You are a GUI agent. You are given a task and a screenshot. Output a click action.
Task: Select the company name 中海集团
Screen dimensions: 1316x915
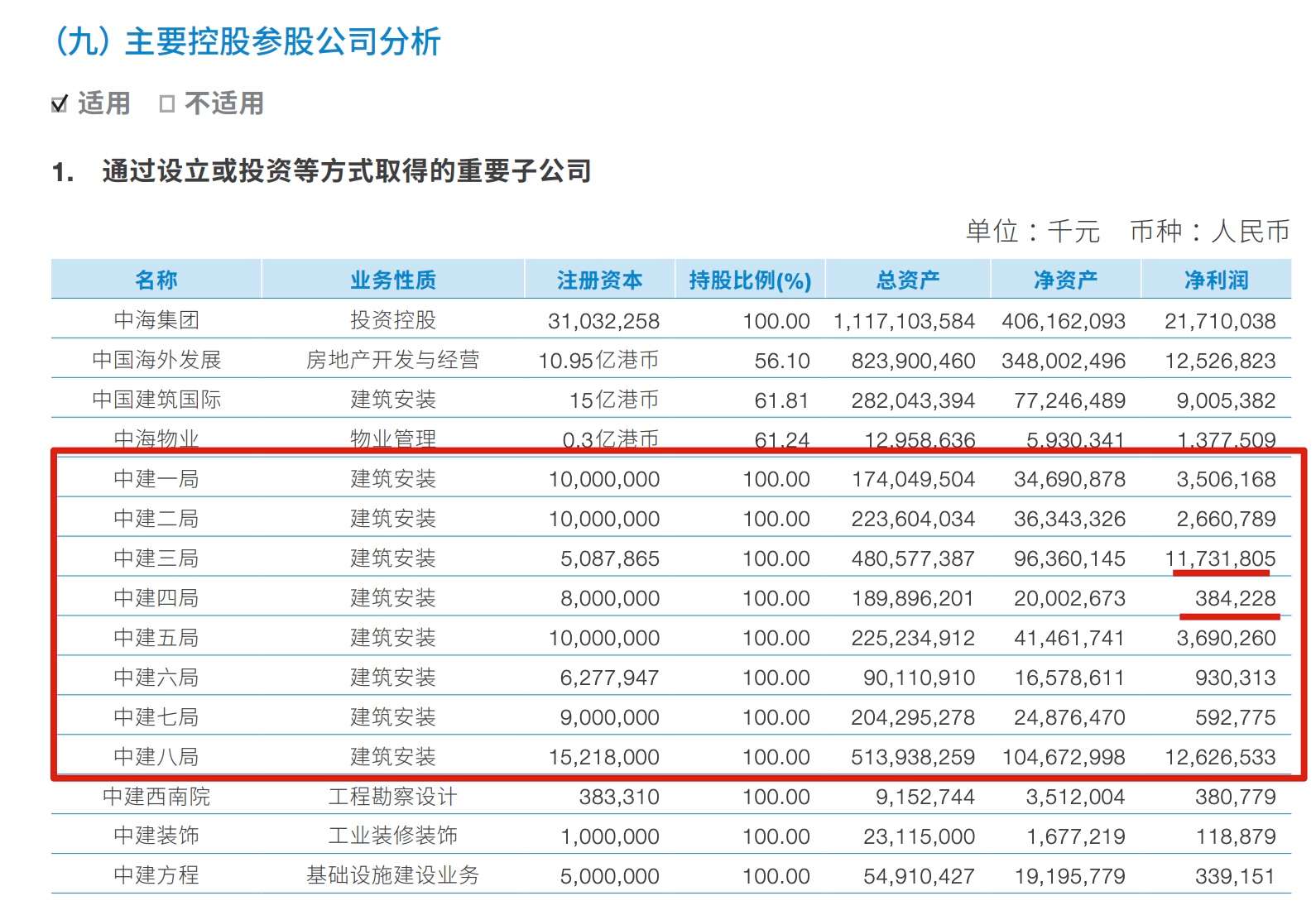[156, 320]
